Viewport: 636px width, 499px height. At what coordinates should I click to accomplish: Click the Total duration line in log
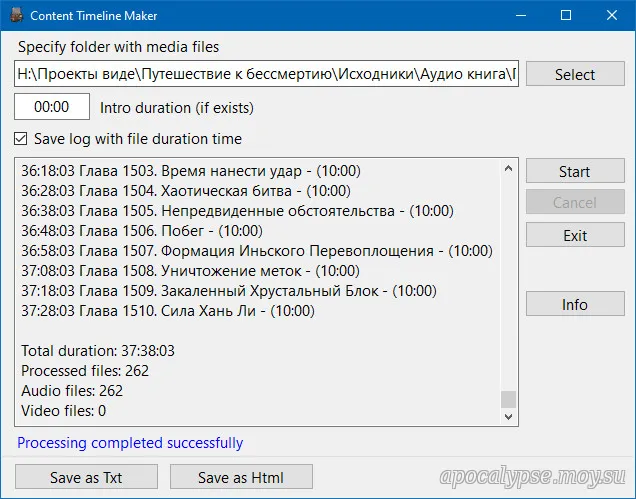(x=98, y=351)
